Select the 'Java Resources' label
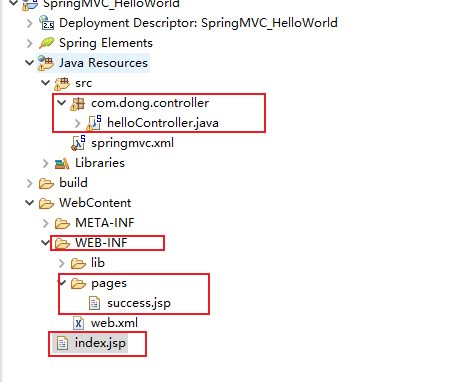This screenshot has width=470, height=382. point(103,63)
